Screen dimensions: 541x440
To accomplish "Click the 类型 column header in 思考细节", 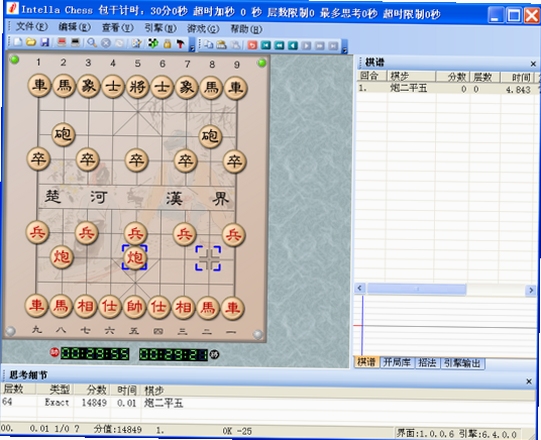I will 55,390.
